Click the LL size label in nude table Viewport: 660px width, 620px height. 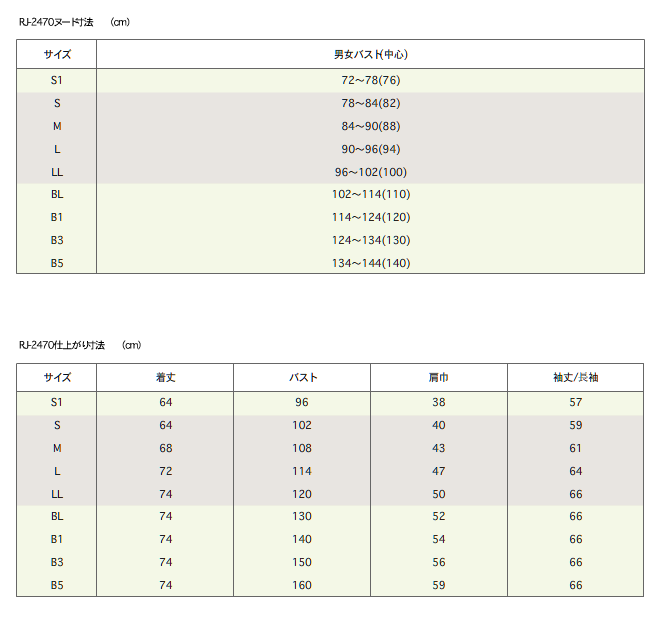[x=57, y=172]
